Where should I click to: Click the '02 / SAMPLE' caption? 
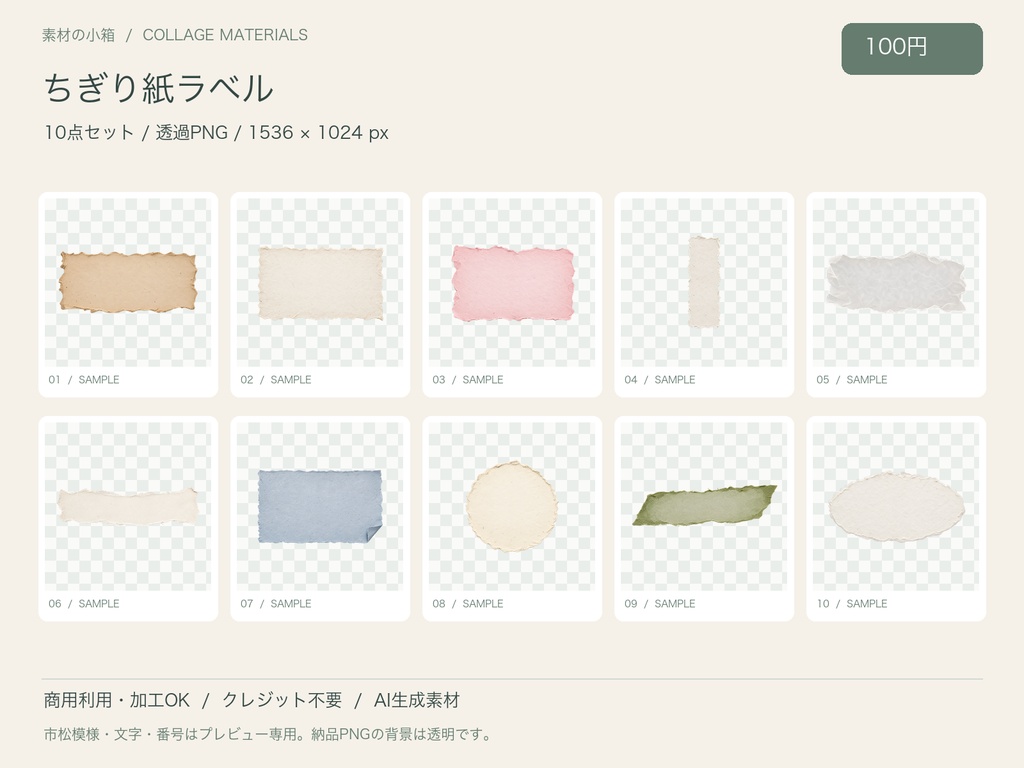point(276,379)
